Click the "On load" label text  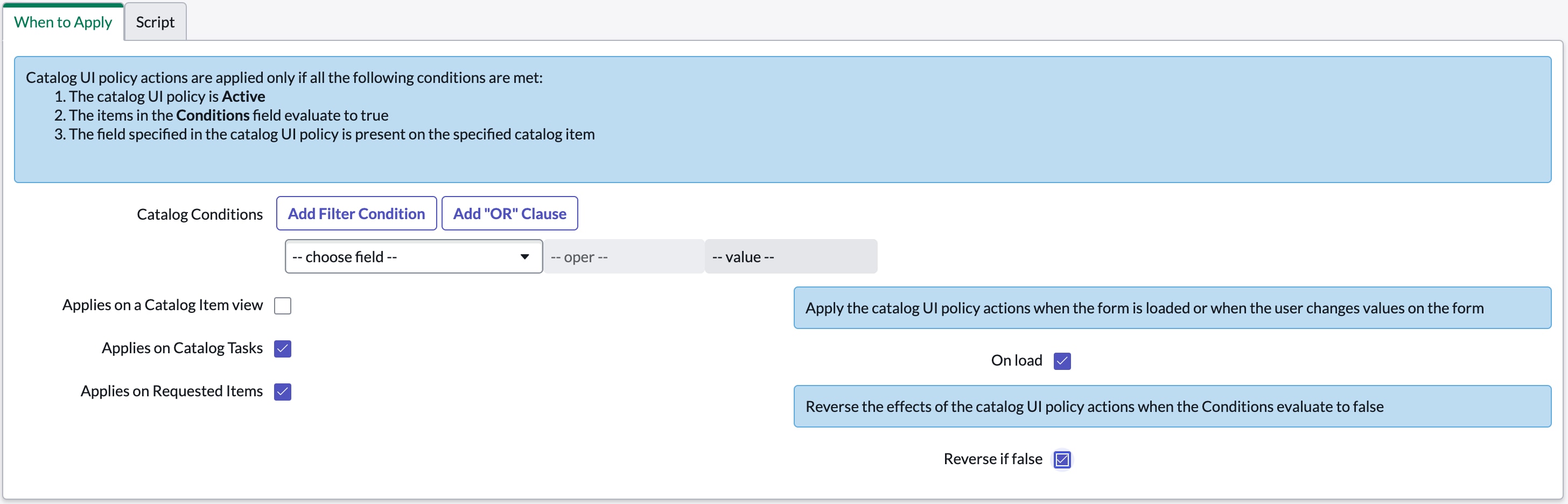(x=1016, y=360)
